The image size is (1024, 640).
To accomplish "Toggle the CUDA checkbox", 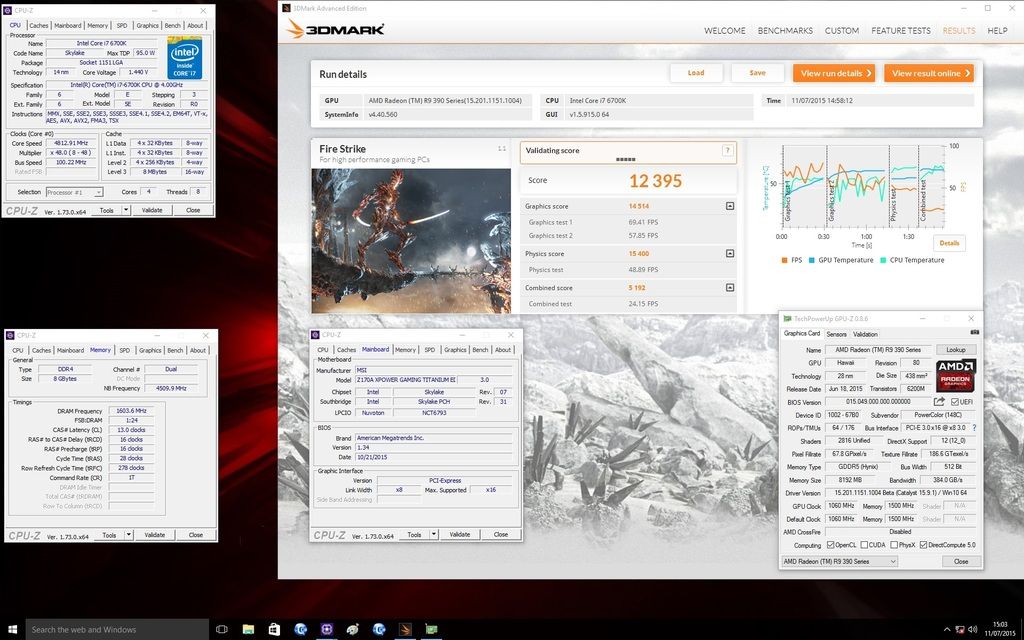I will (x=864, y=545).
